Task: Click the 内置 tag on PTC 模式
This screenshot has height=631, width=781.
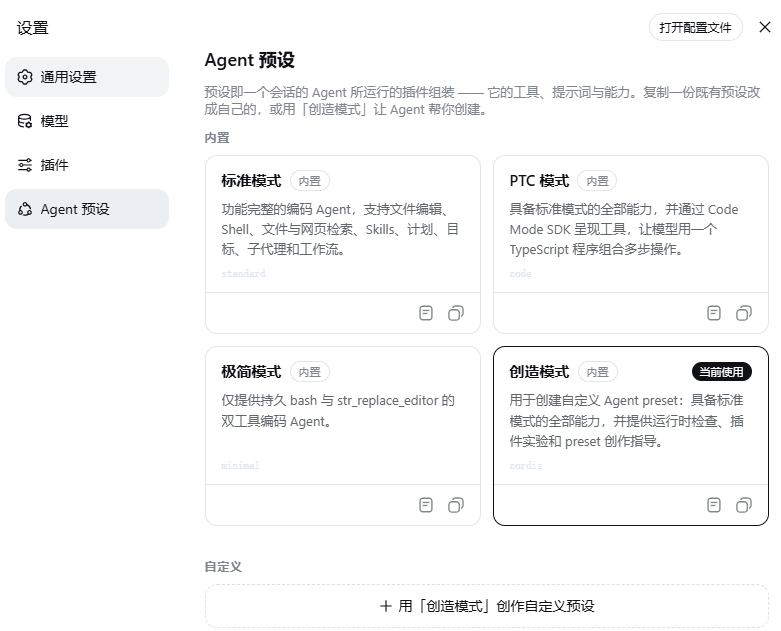Action: pyautogui.click(x=597, y=181)
